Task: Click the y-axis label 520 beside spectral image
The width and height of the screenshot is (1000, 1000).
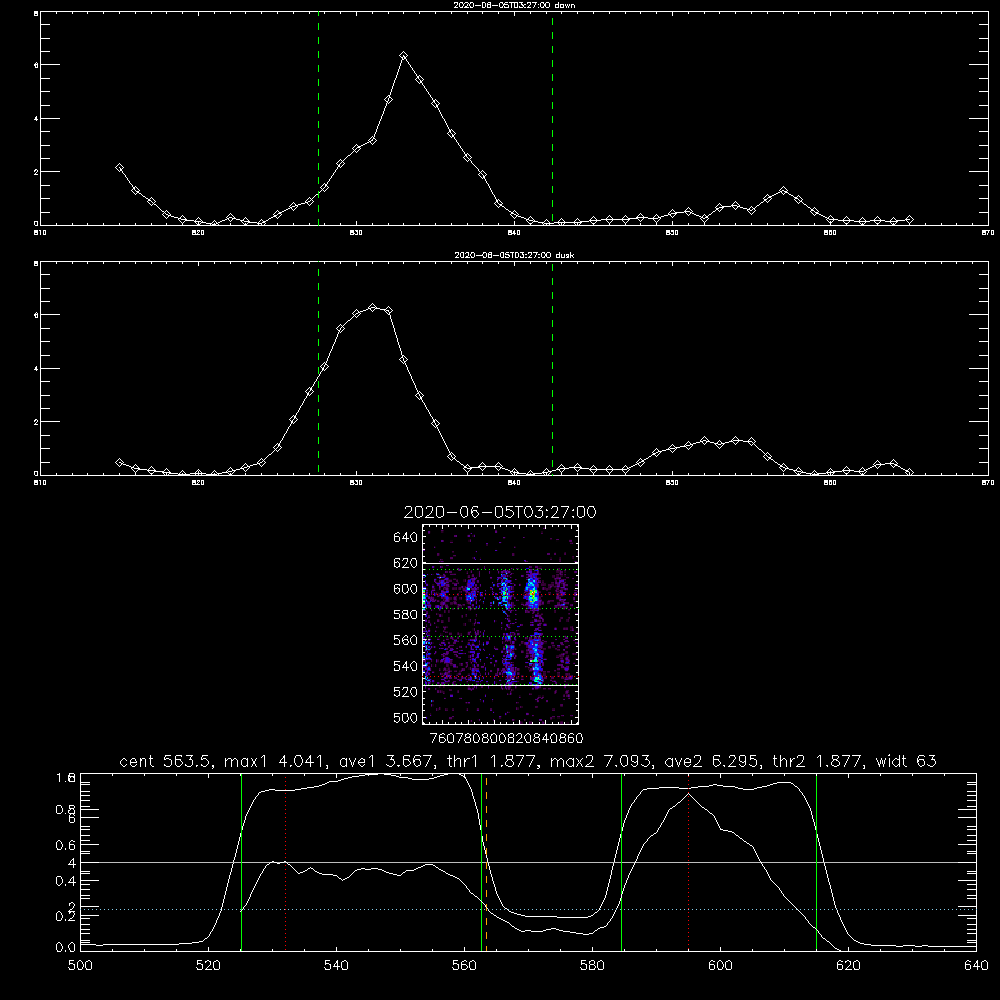Action: pos(405,692)
